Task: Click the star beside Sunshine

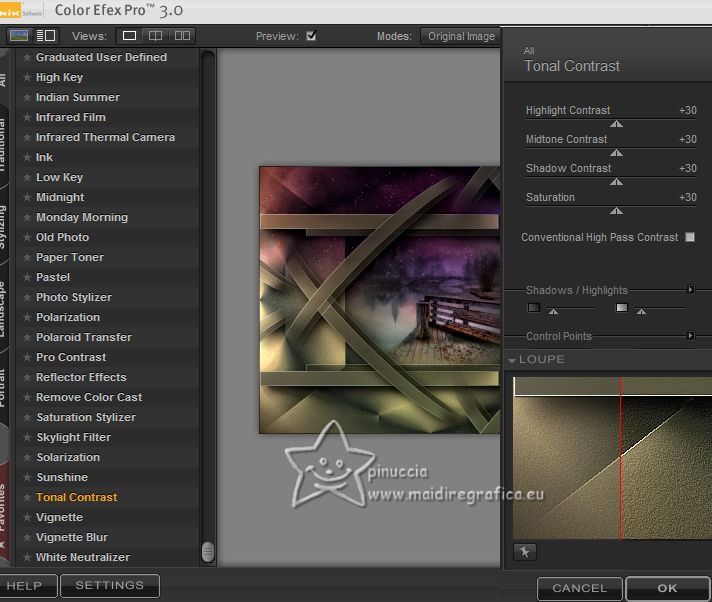Action: click(x=27, y=477)
